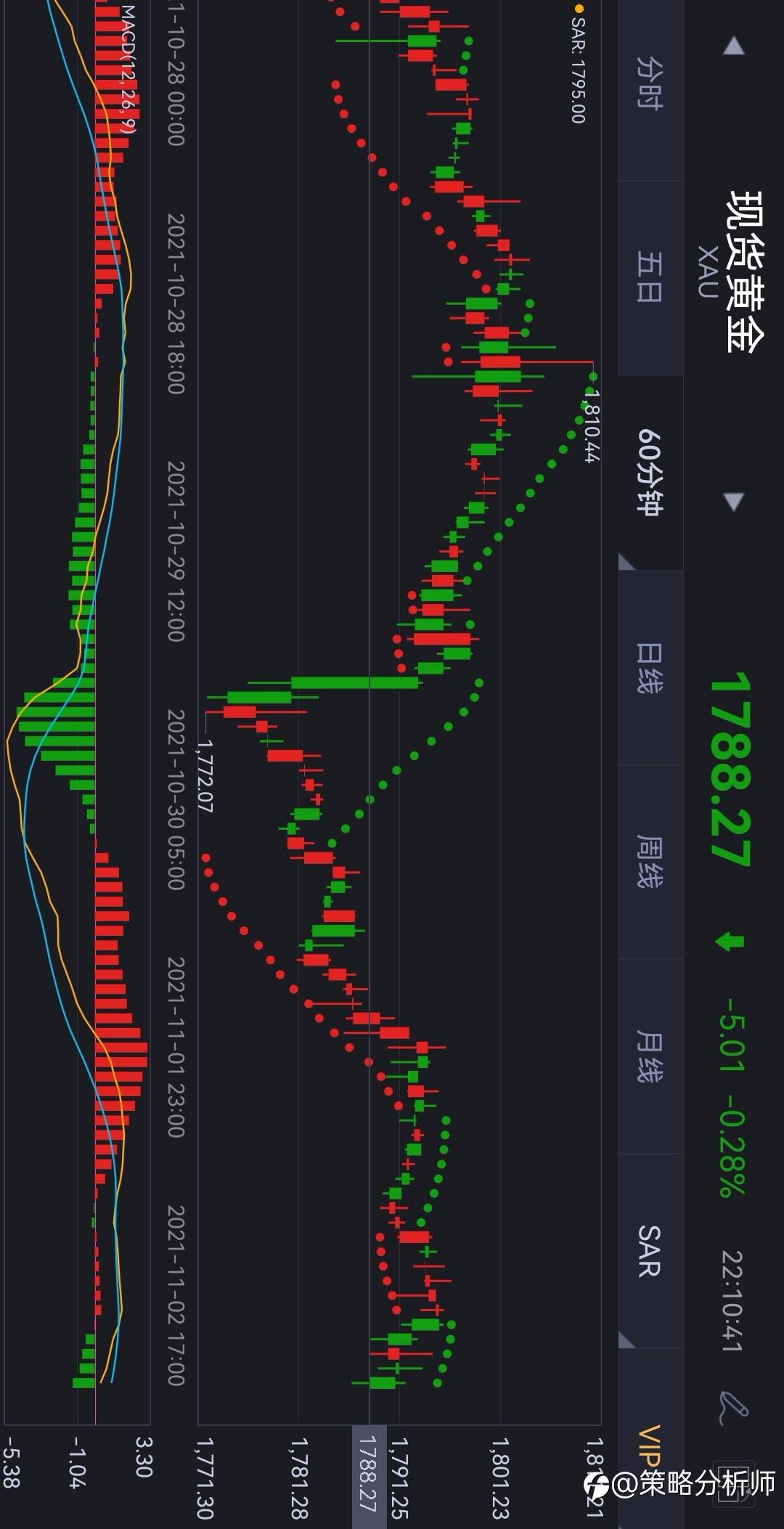Image resolution: width=784 pixels, height=1529 pixels.
Task: Click the 现货黄金 title
Action: (746, 272)
